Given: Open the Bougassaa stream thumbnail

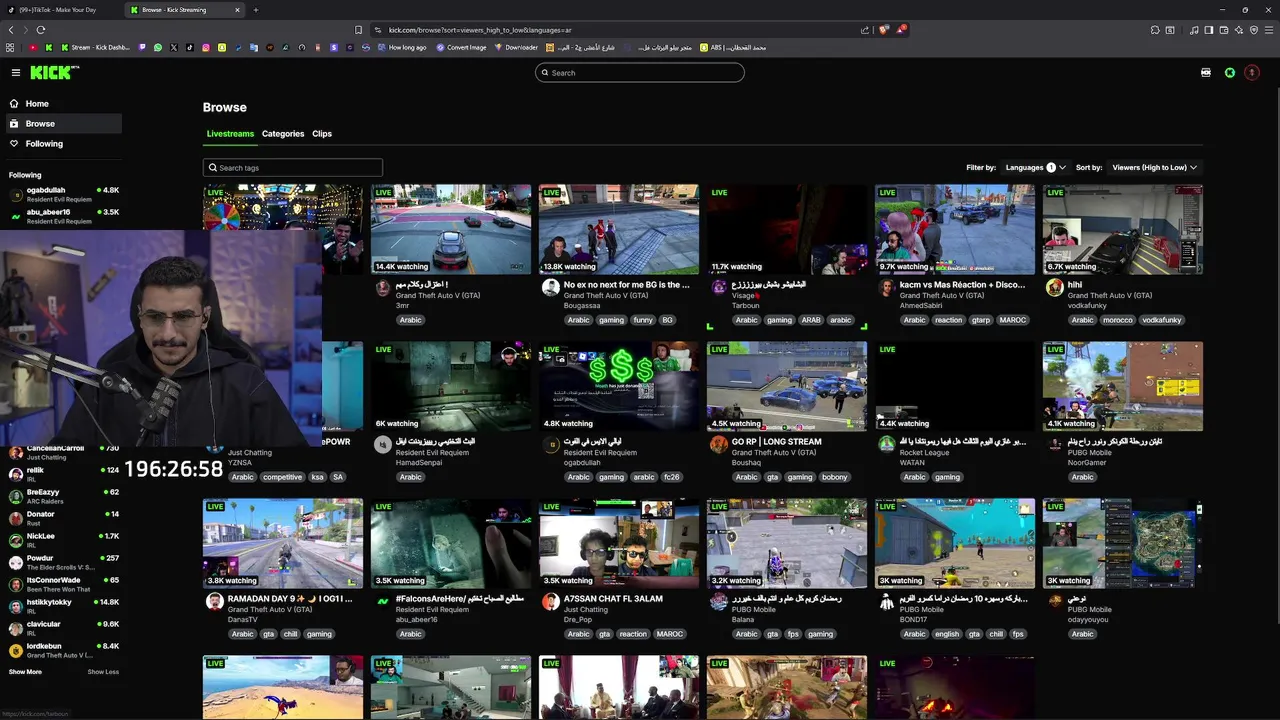Looking at the screenshot, I should (x=619, y=229).
